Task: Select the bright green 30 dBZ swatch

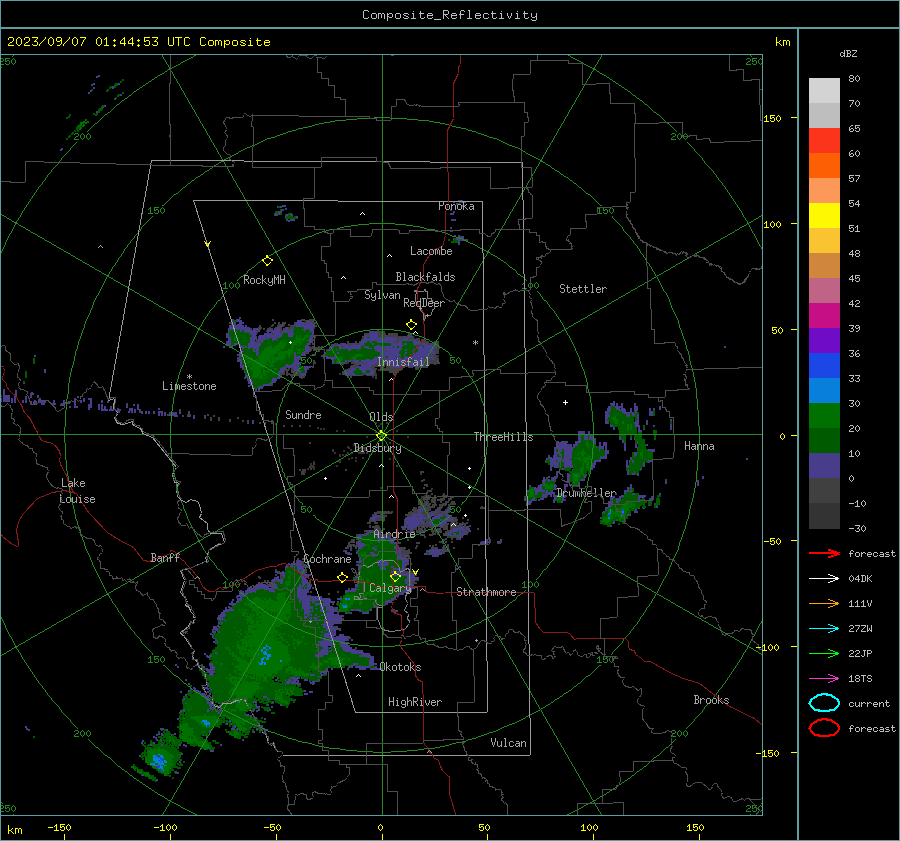Action: tap(824, 415)
